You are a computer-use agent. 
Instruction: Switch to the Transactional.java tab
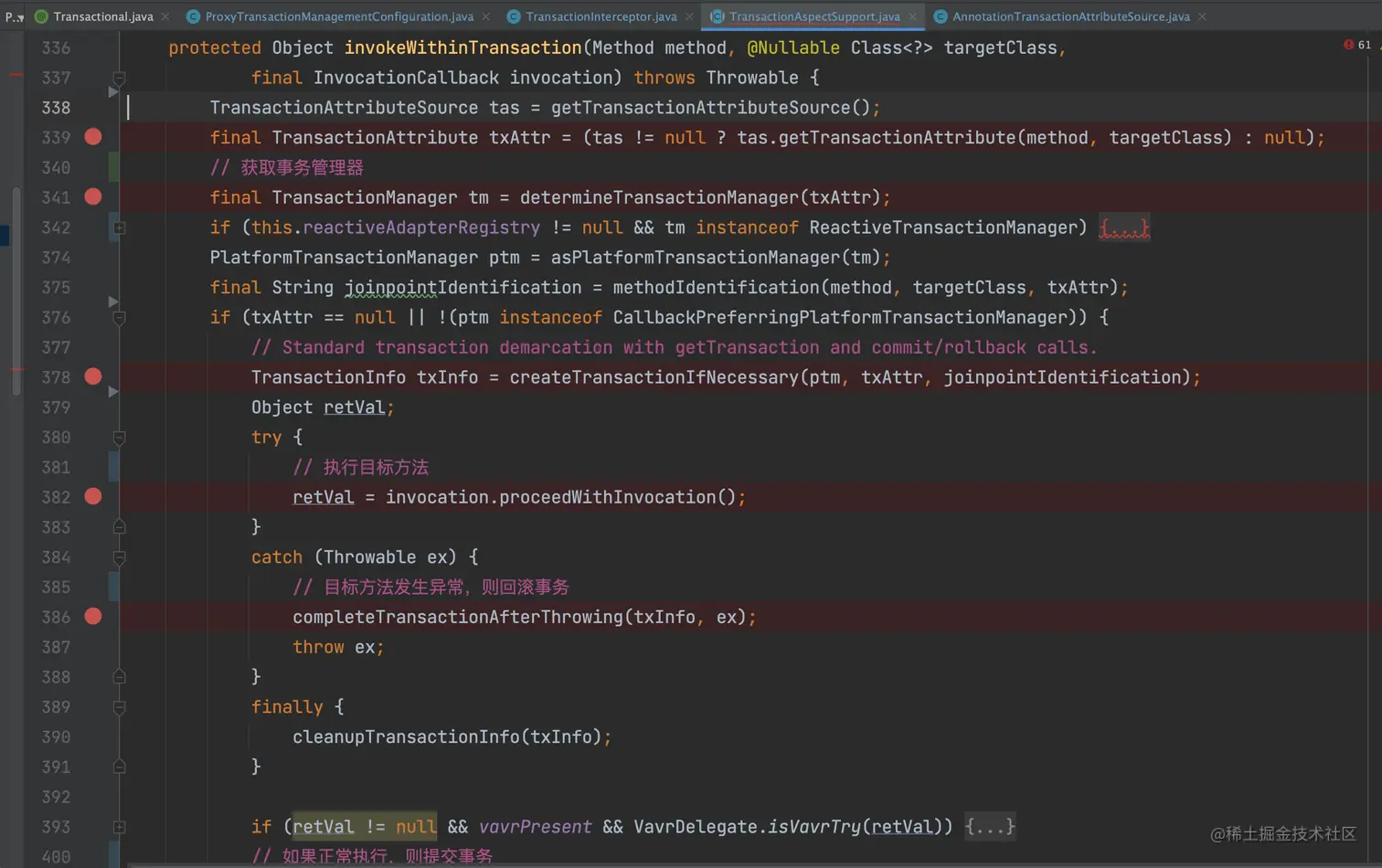coord(102,16)
